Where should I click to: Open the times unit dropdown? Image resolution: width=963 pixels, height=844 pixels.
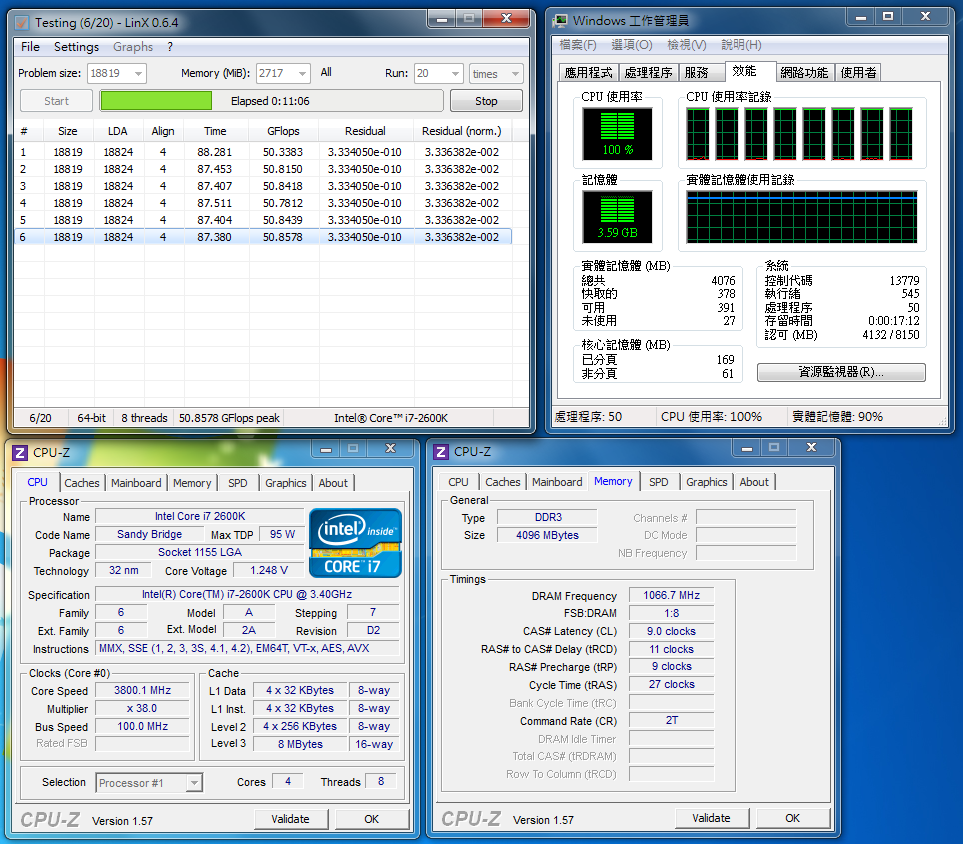click(x=515, y=74)
